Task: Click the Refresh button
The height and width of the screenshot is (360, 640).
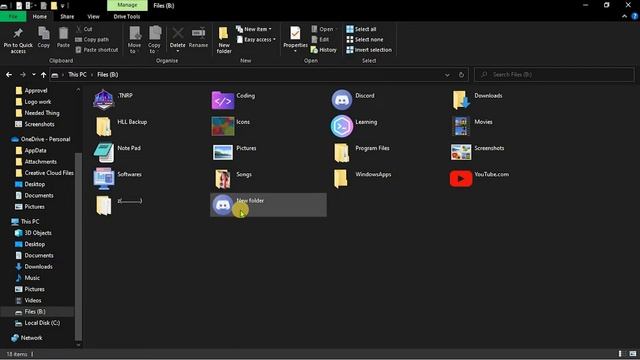Action: point(461,75)
